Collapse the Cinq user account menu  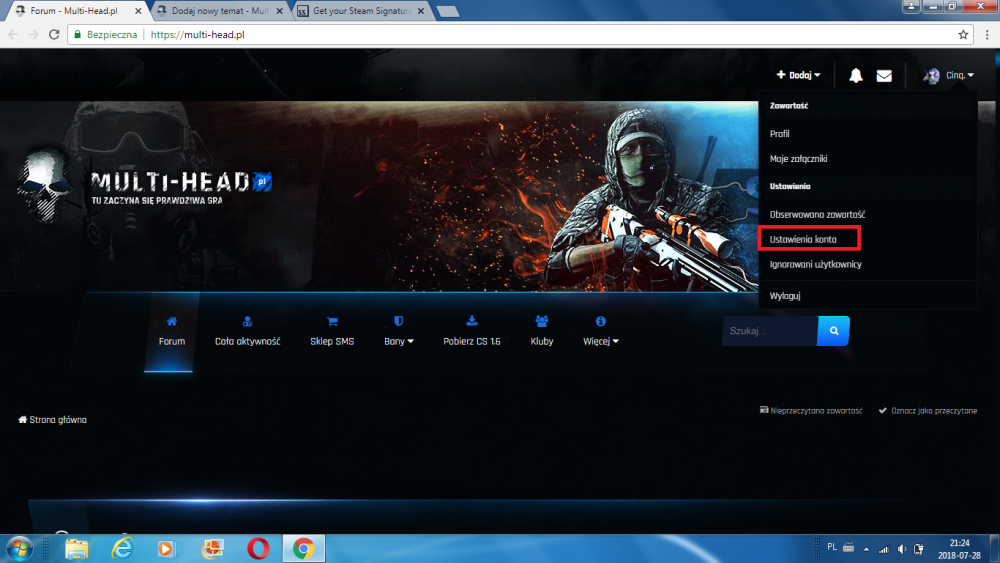click(x=948, y=75)
